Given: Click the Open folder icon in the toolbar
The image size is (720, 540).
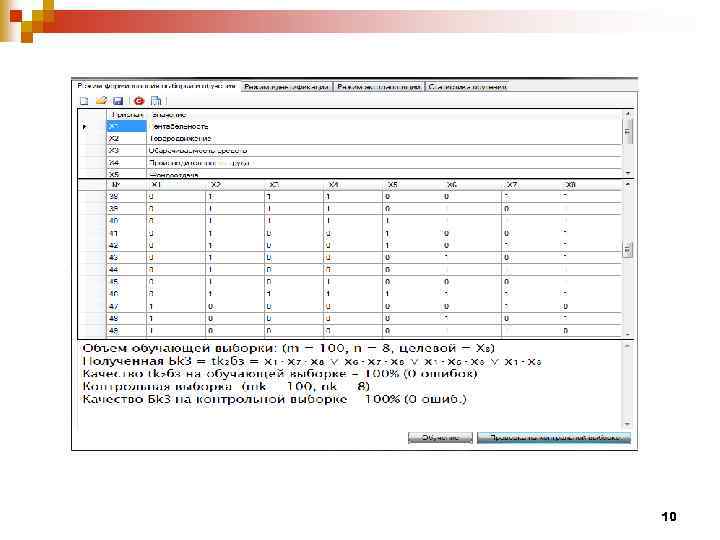Looking at the screenshot, I should [101, 100].
